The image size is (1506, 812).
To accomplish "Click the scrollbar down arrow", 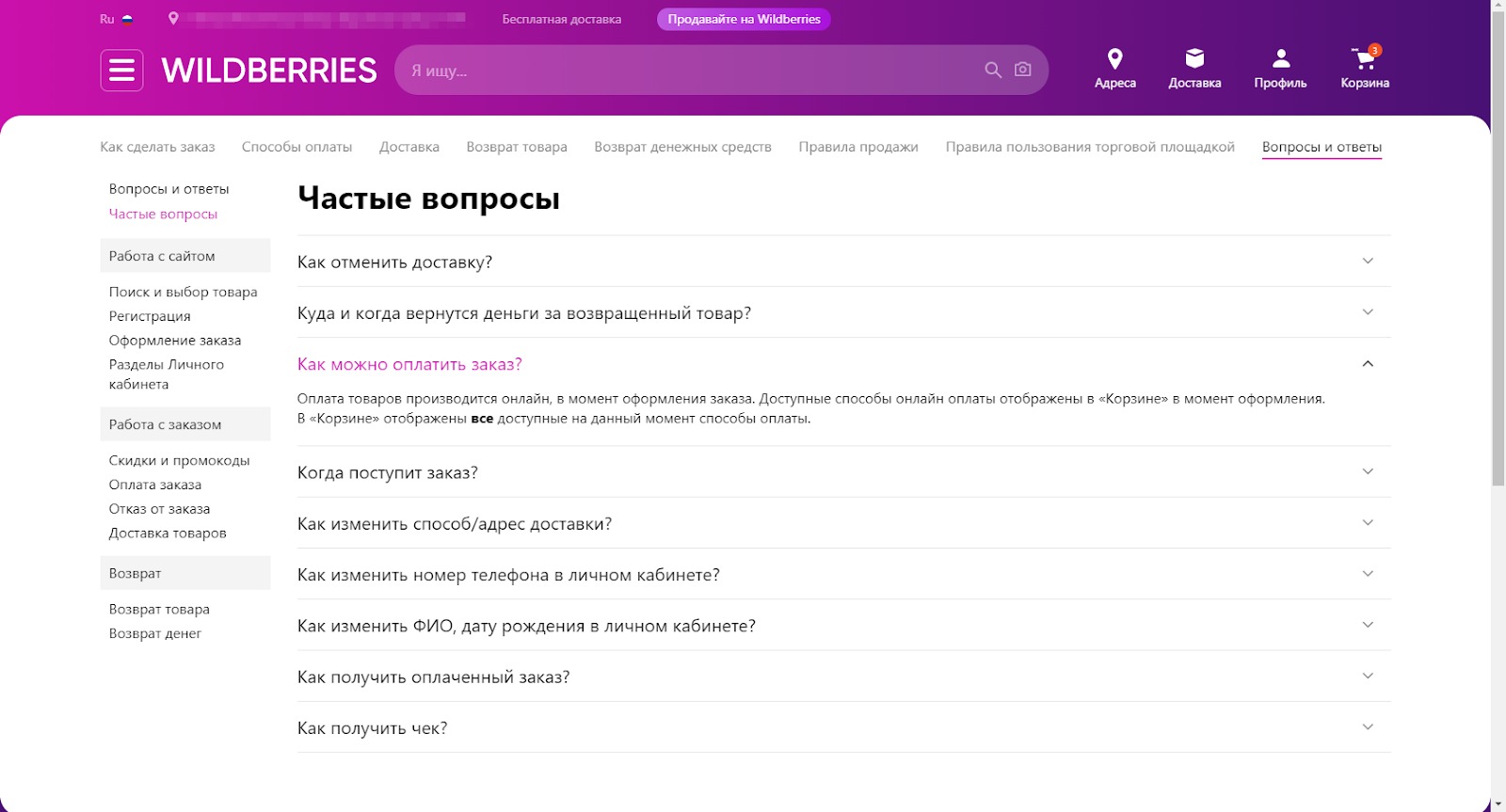I will [x=1498, y=805].
